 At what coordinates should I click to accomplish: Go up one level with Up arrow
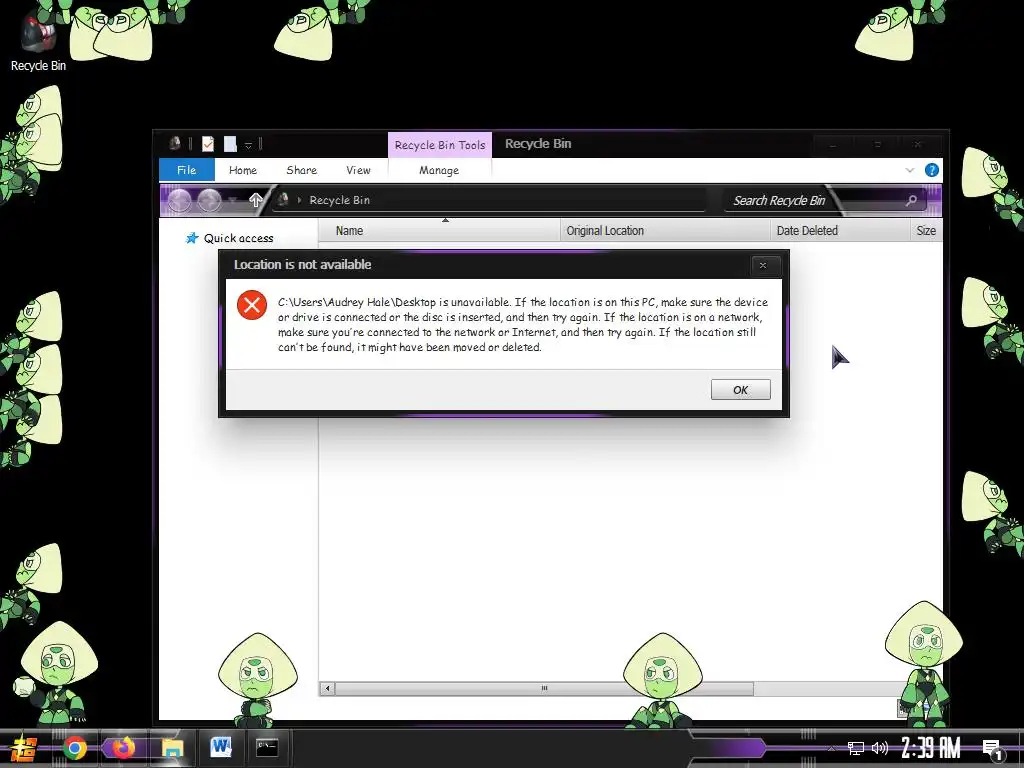point(255,200)
